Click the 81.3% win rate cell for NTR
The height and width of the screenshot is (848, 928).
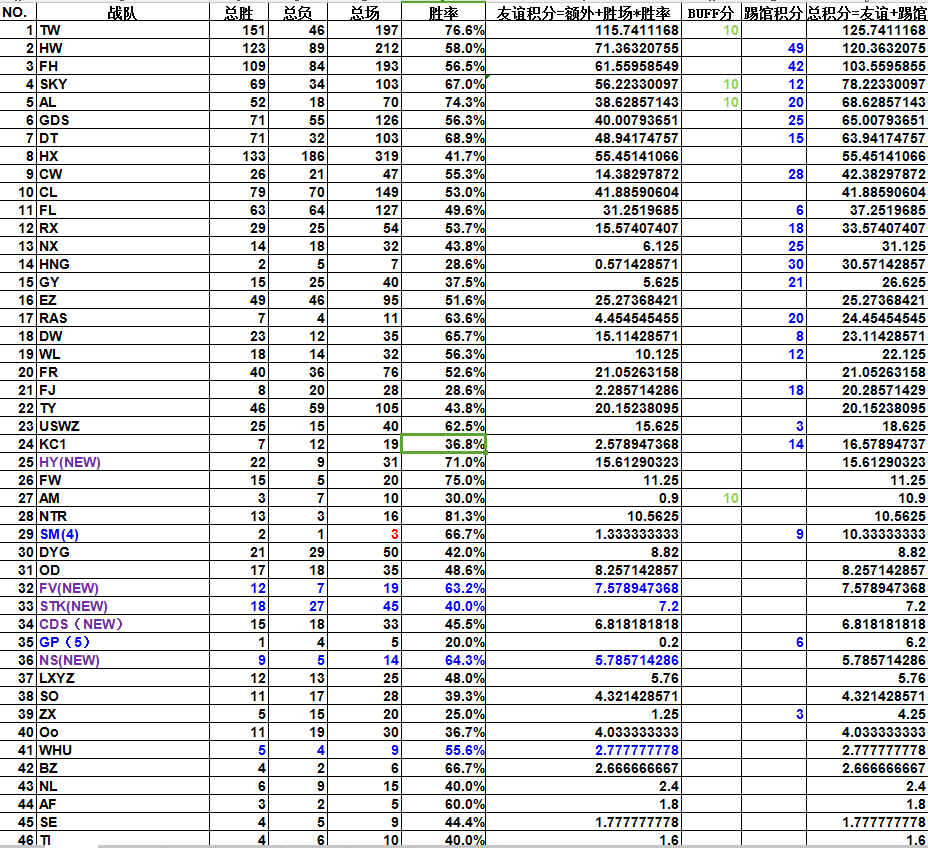pyautogui.click(x=443, y=516)
